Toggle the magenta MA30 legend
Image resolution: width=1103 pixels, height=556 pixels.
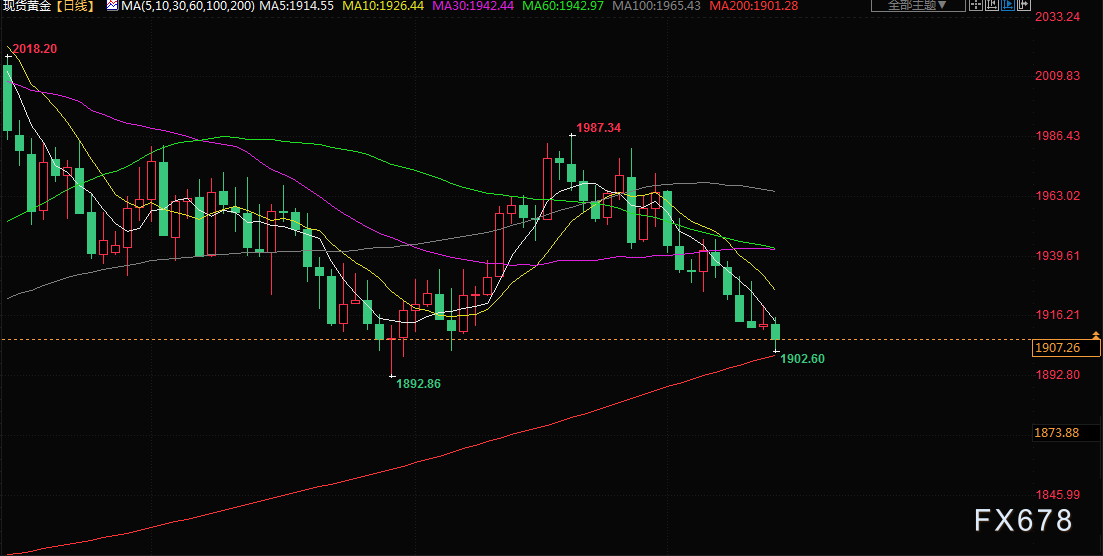click(473, 6)
